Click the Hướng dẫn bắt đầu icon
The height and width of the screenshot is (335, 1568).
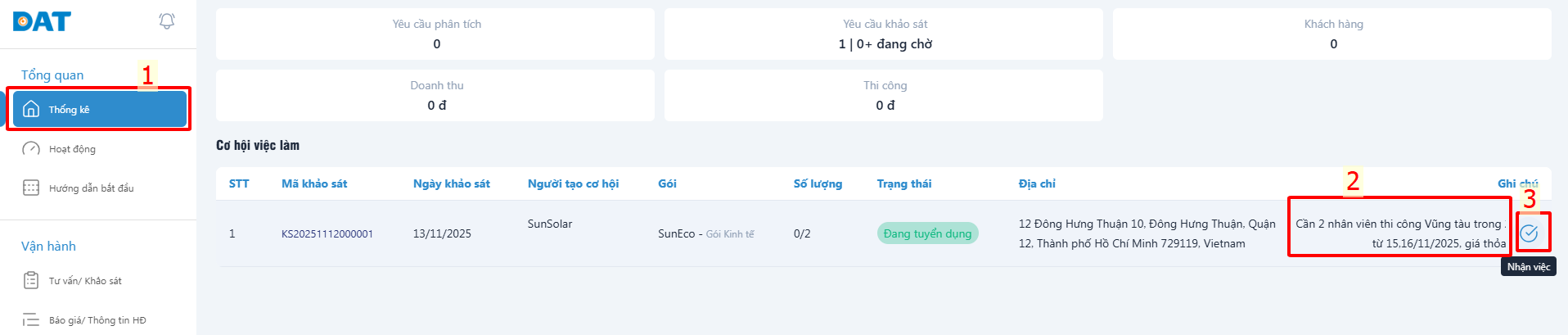coord(31,188)
